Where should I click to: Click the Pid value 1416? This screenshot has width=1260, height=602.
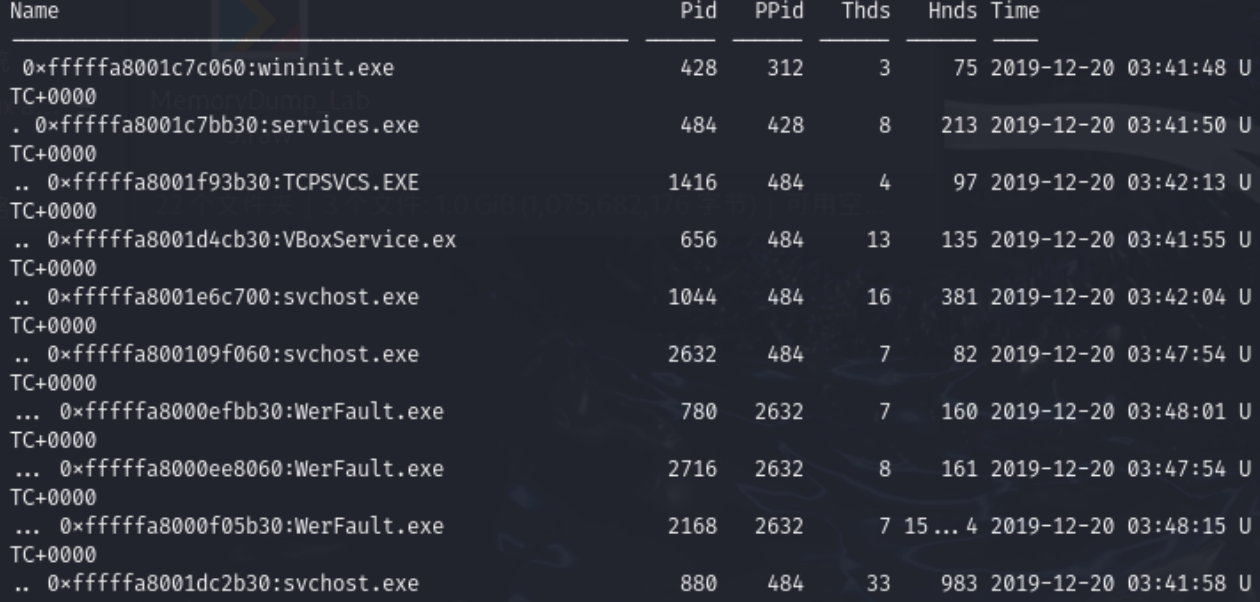click(x=692, y=183)
